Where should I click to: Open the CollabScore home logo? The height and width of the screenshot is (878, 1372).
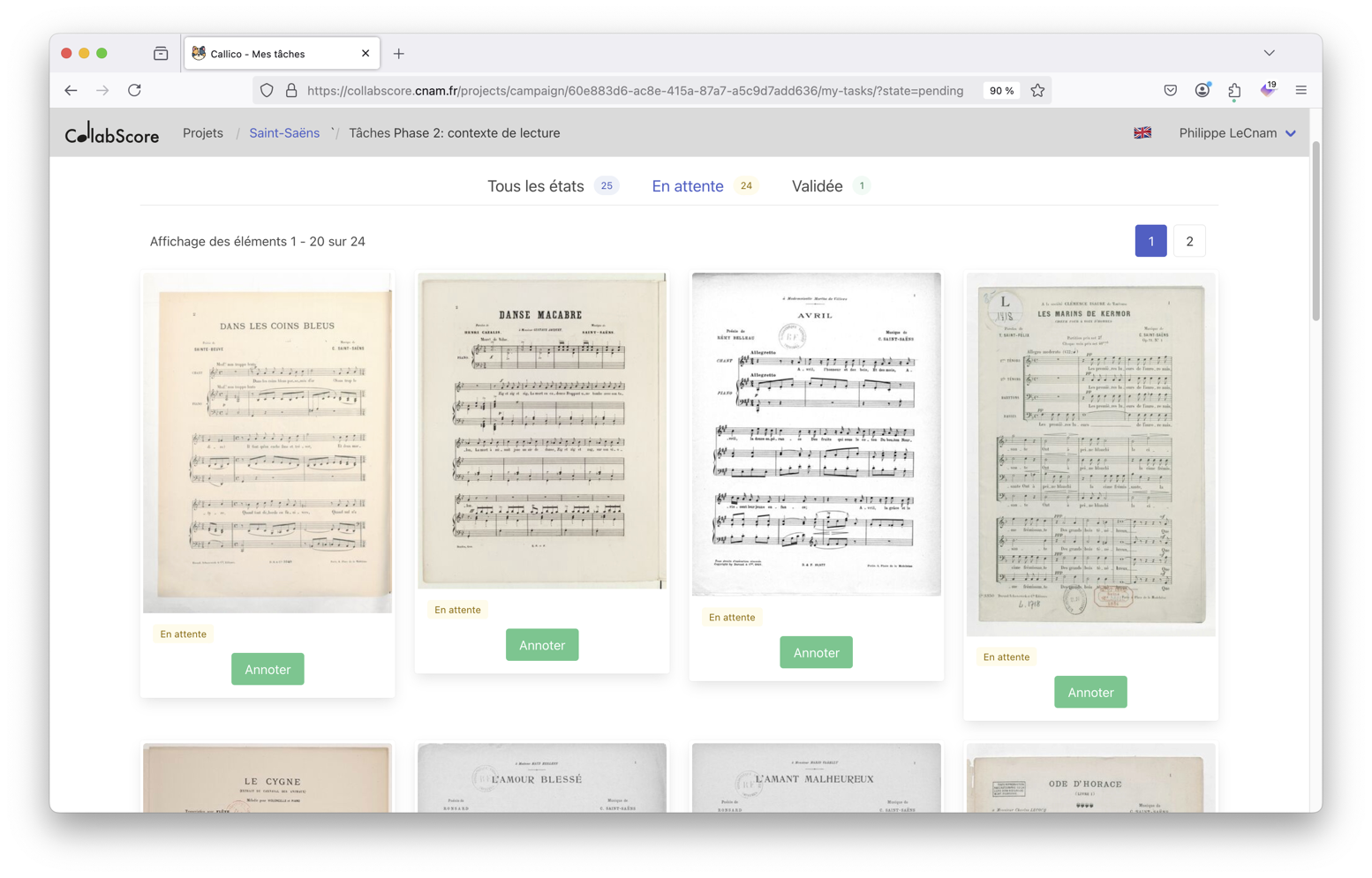coord(112,133)
